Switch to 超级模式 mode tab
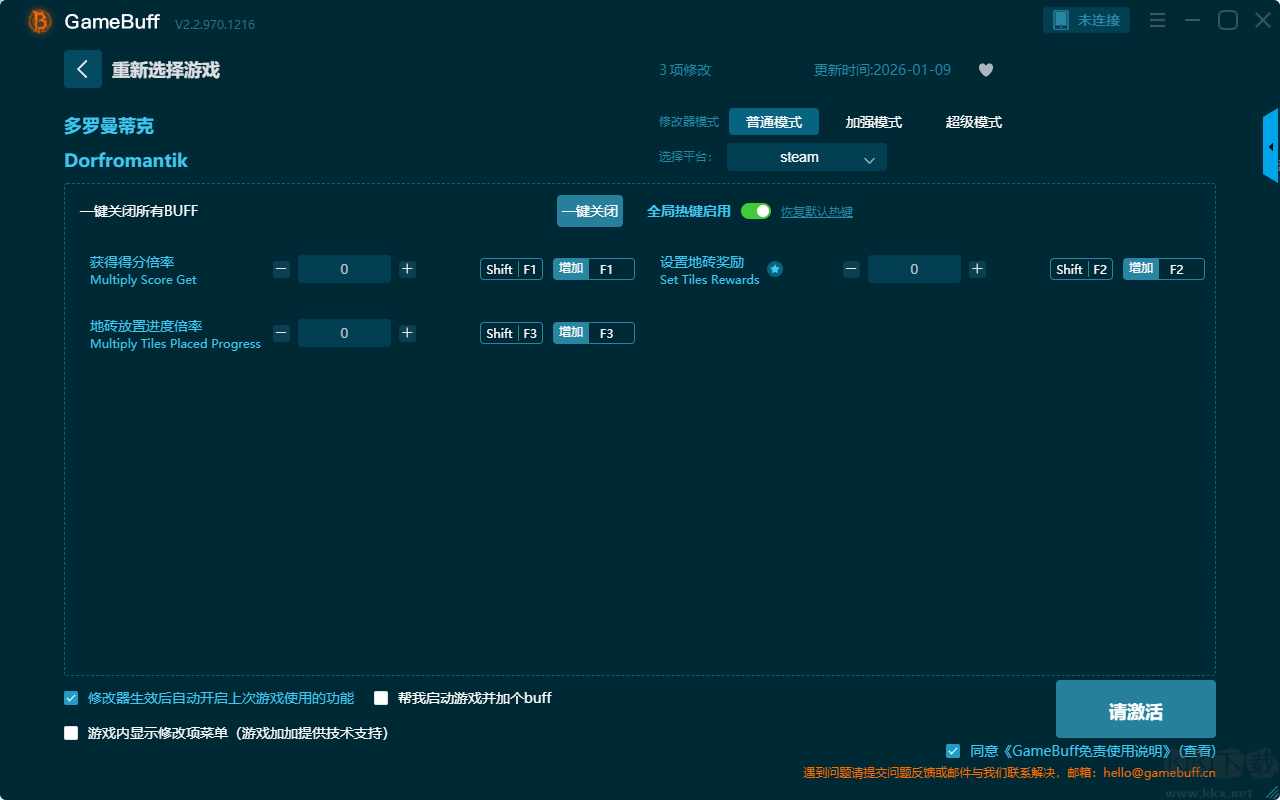Viewport: 1280px width, 800px height. coord(973,122)
